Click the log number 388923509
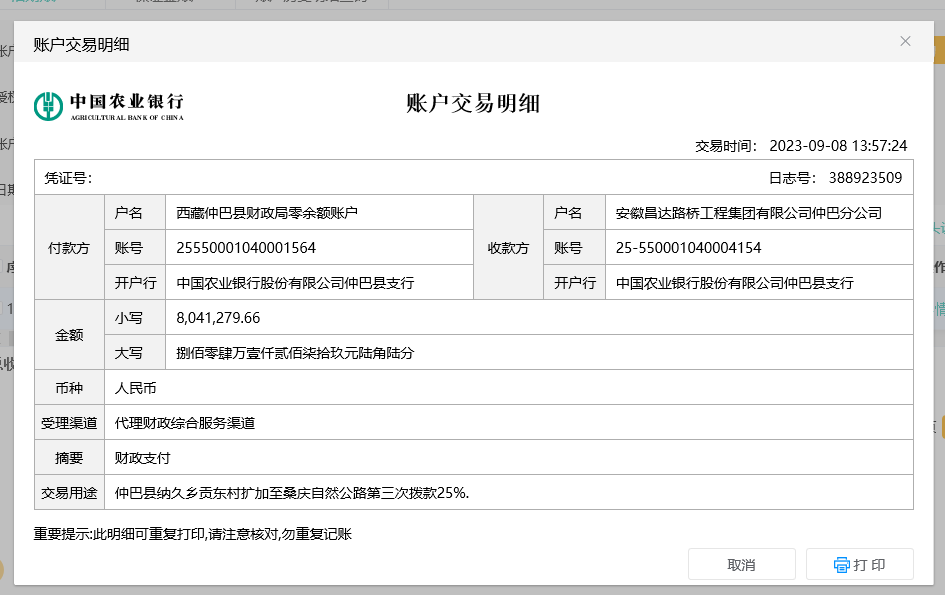 click(x=865, y=178)
